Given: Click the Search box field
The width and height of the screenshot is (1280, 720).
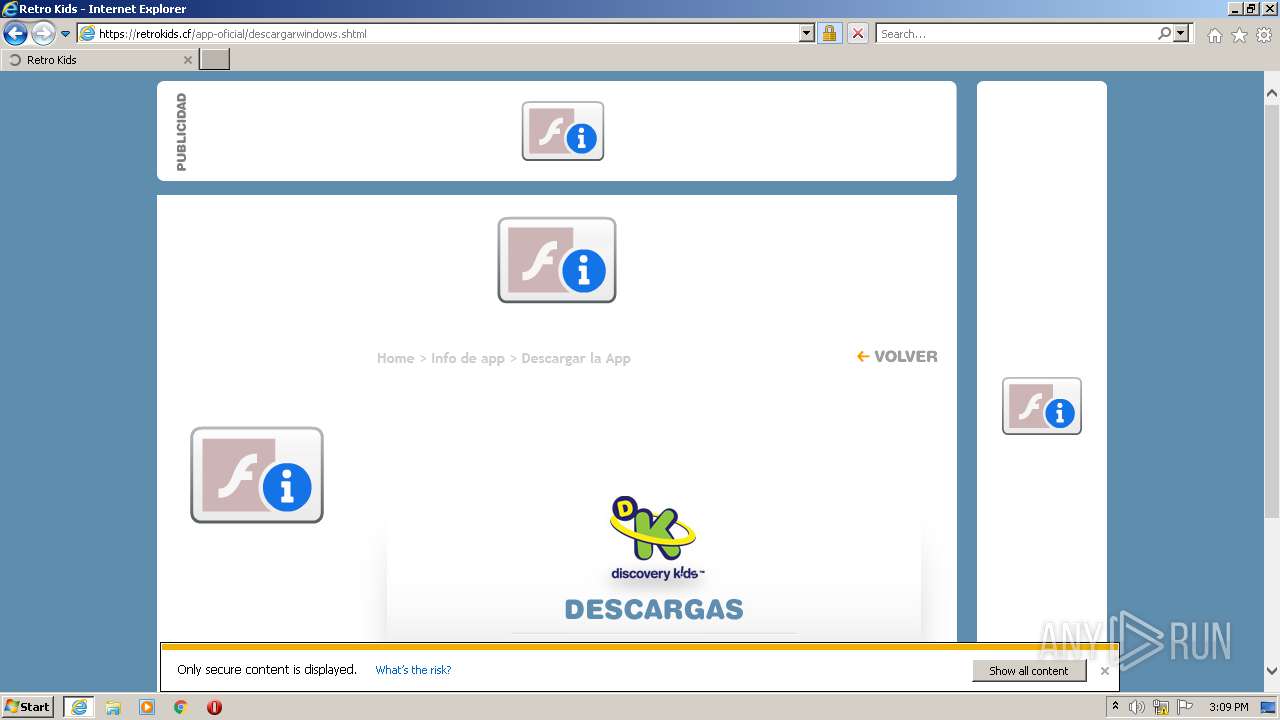Looking at the screenshot, I should pos(1015,34).
